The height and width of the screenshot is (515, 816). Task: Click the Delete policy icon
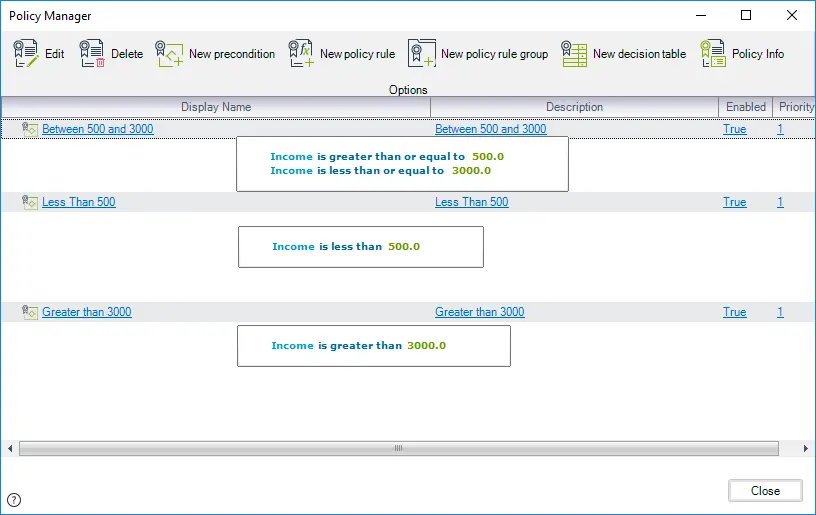pos(92,53)
